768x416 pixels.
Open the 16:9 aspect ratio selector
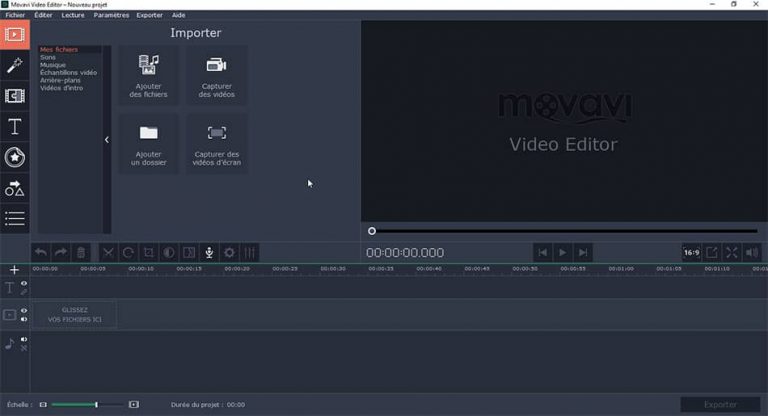coord(692,253)
